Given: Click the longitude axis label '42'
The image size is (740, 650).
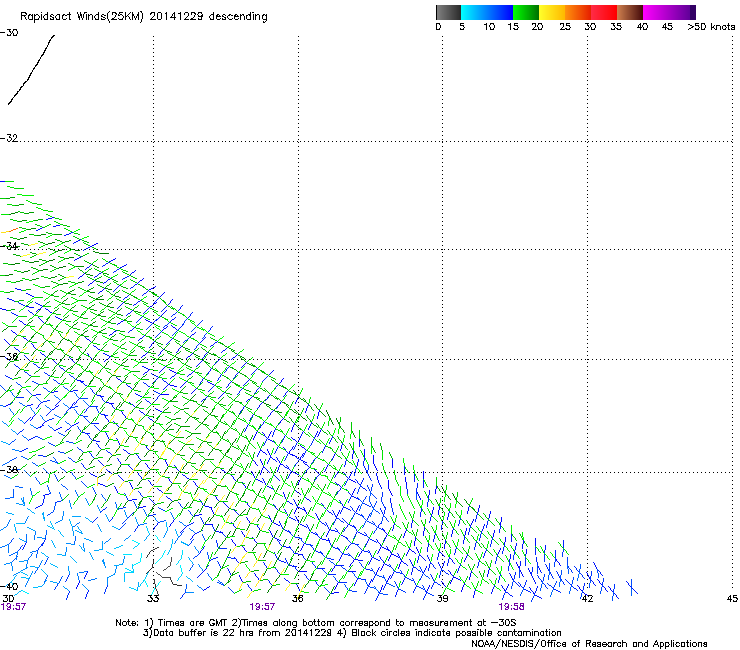Looking at the screenshot, I should (587, 599).
